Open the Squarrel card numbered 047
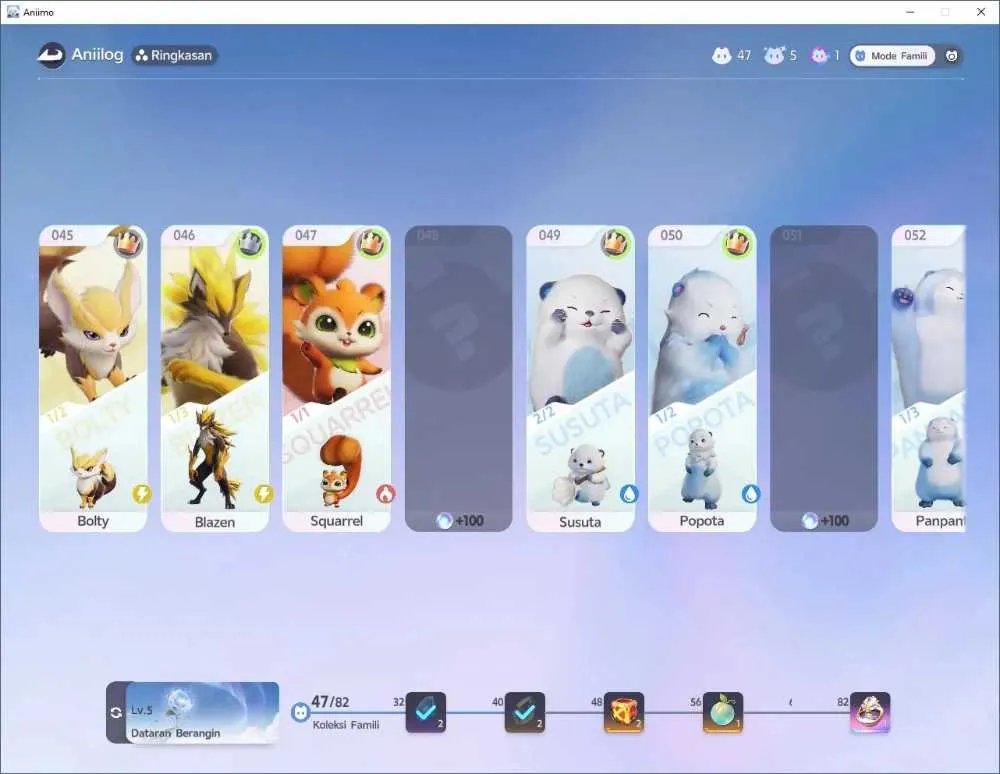The width and height of the screenshot is (1000, 774). tap(337, 378)
